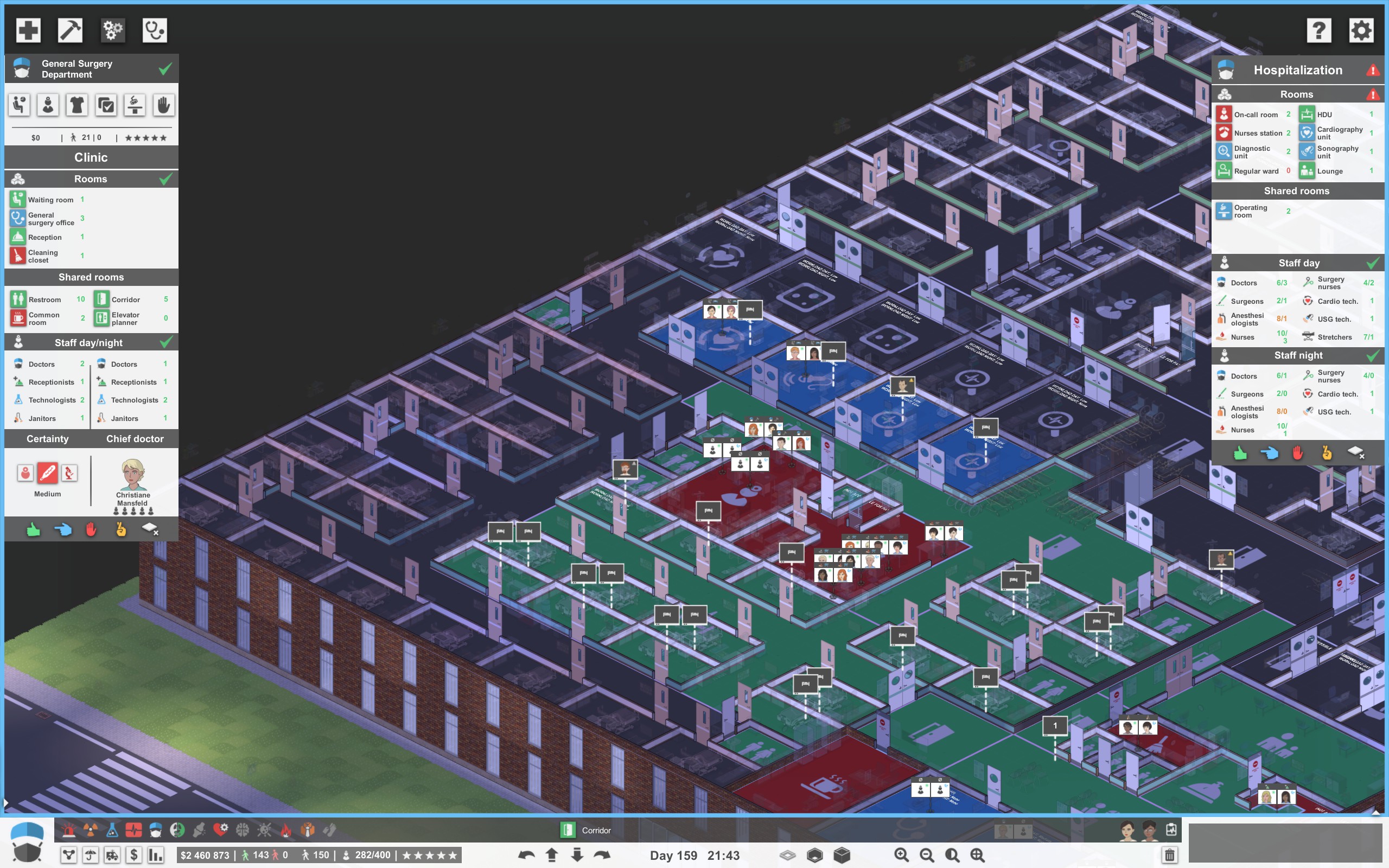
Task: Open the finances dollar icon
Action: 135,856
